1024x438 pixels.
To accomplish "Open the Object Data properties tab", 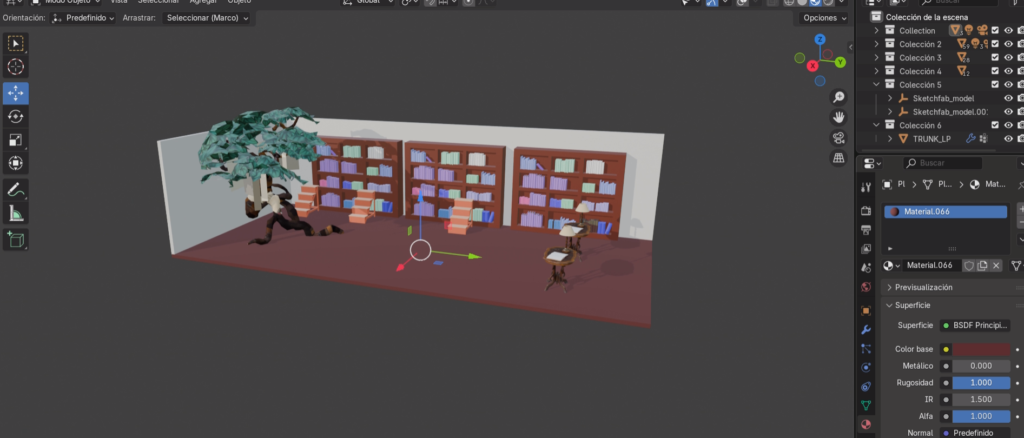I will pyautogui.click(x=866, y=405).
